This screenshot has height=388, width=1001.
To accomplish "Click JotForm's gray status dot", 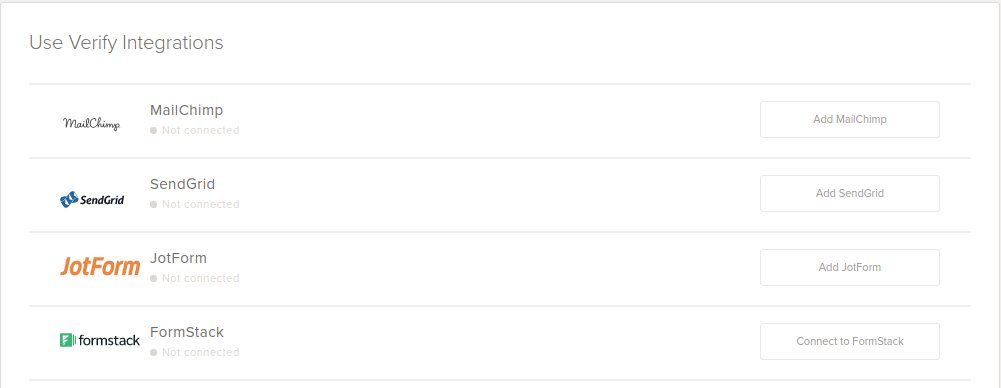I will pyautogui.click(x=153, y=278).
